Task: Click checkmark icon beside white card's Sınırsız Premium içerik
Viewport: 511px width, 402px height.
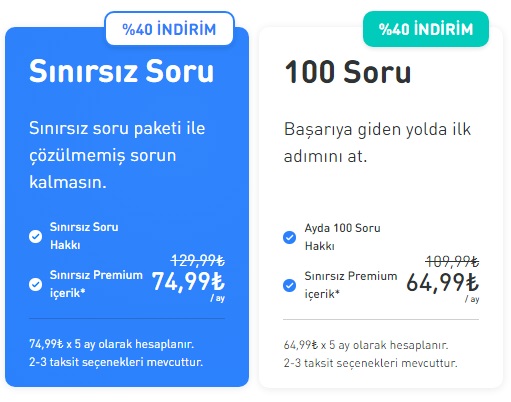Action: [289, 285]
